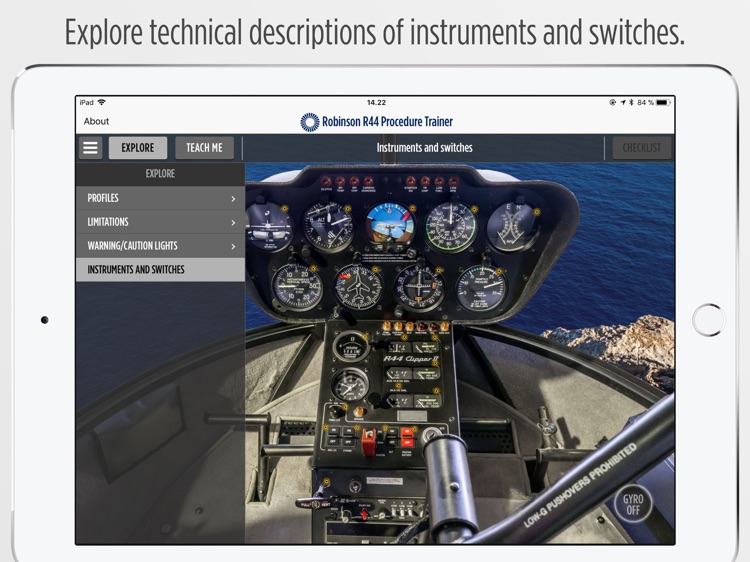Tap the ENG FIRE warning light
The image size is (750, 562).
pyautogui.click(x=421, y=327)
